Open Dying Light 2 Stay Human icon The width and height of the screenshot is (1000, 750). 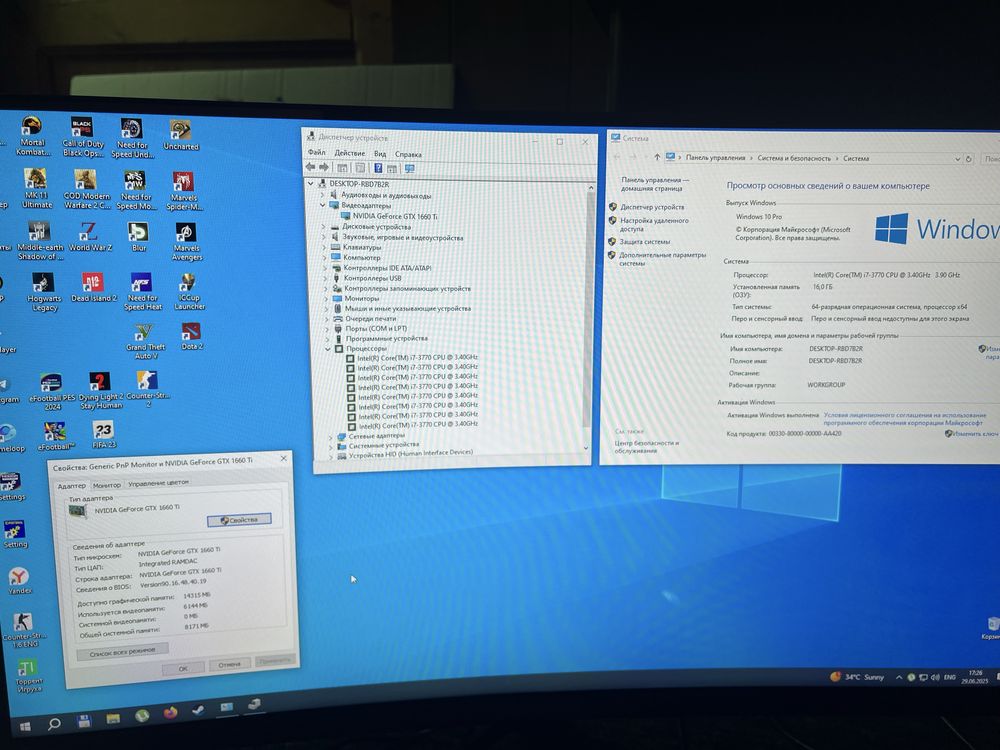101,391
